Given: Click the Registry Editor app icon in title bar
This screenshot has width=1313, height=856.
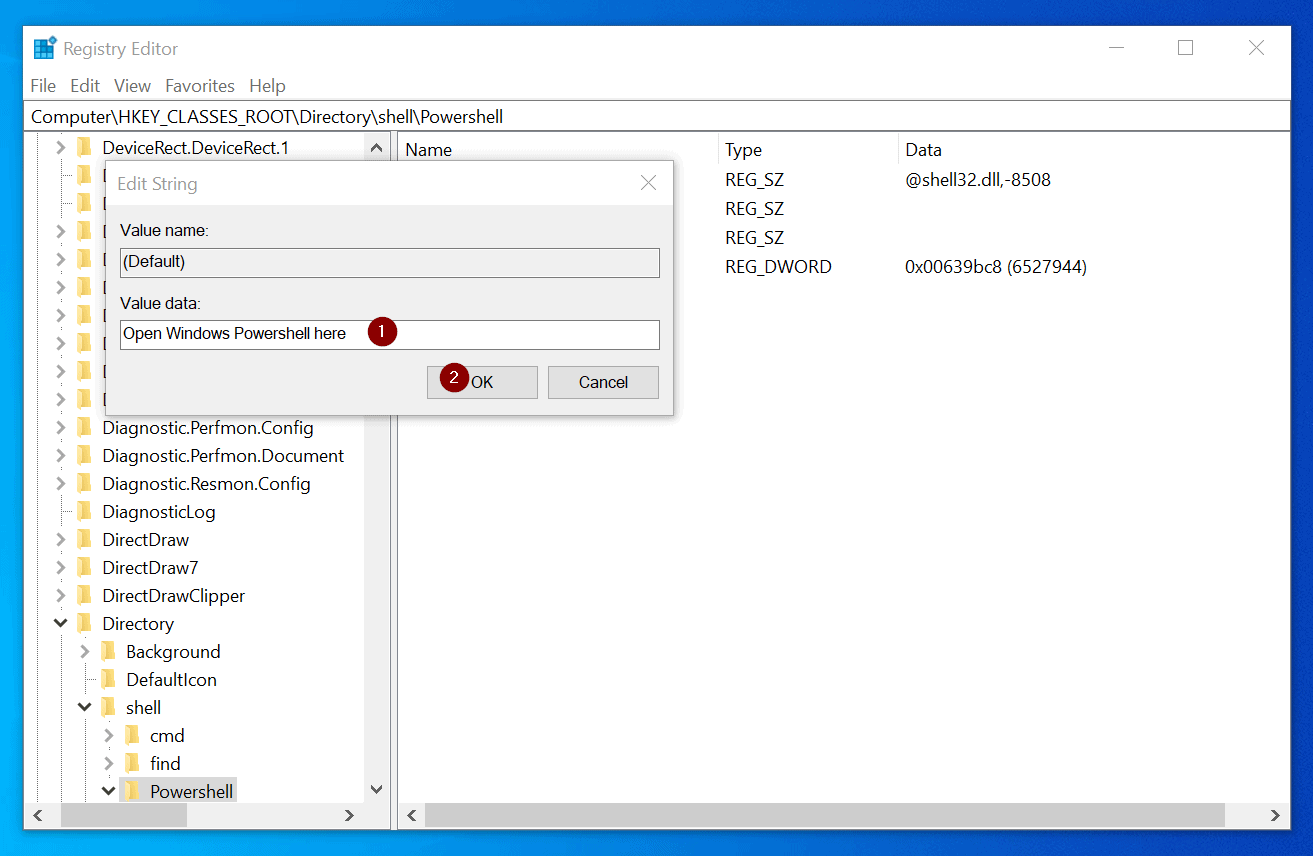Looking at the screenshot, I should click(45, 49).
